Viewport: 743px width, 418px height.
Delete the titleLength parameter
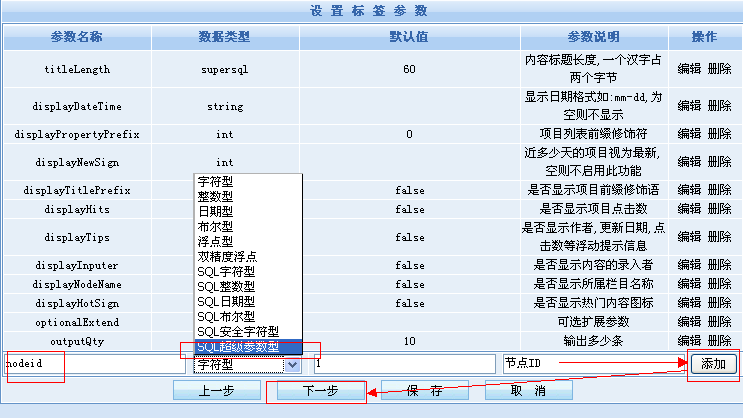[719, 70]
